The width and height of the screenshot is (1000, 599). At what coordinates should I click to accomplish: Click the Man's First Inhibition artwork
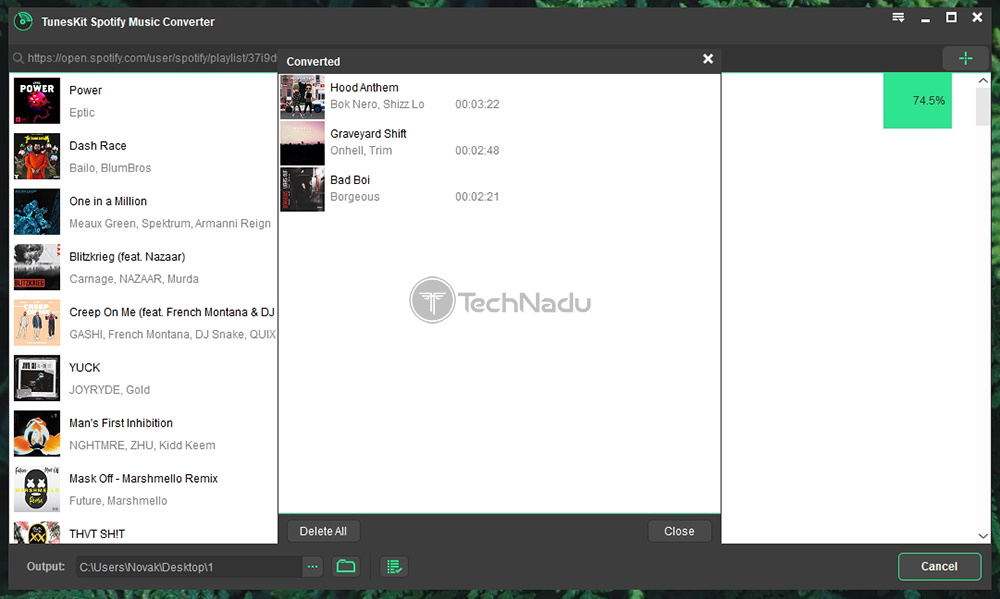tap(37, 434)
